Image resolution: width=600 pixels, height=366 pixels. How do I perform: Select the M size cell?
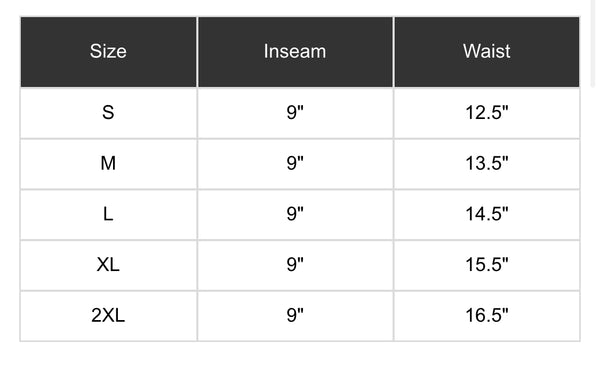pos(108,164)
